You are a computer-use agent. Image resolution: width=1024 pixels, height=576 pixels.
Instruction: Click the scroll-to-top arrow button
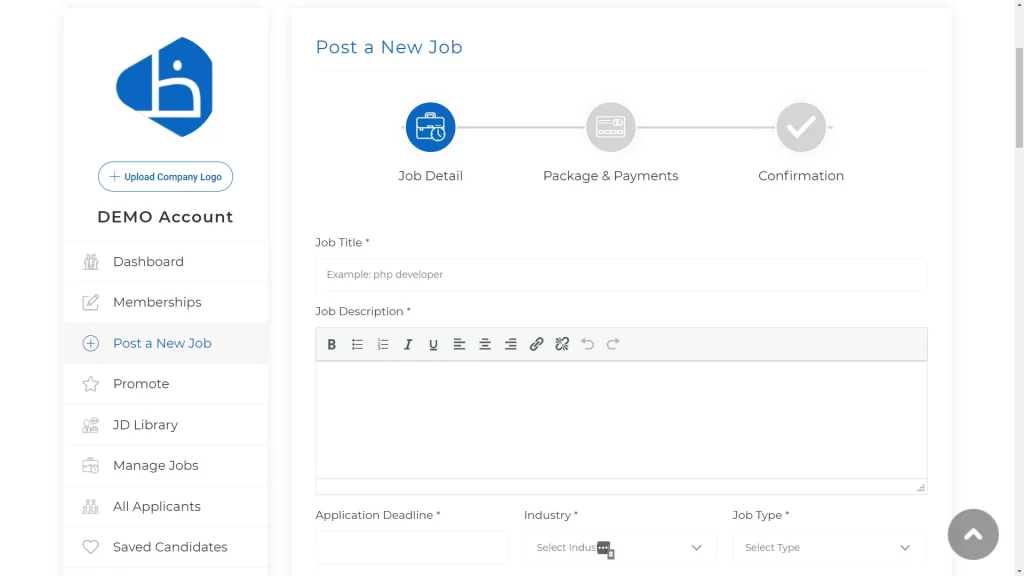point(973,534)
